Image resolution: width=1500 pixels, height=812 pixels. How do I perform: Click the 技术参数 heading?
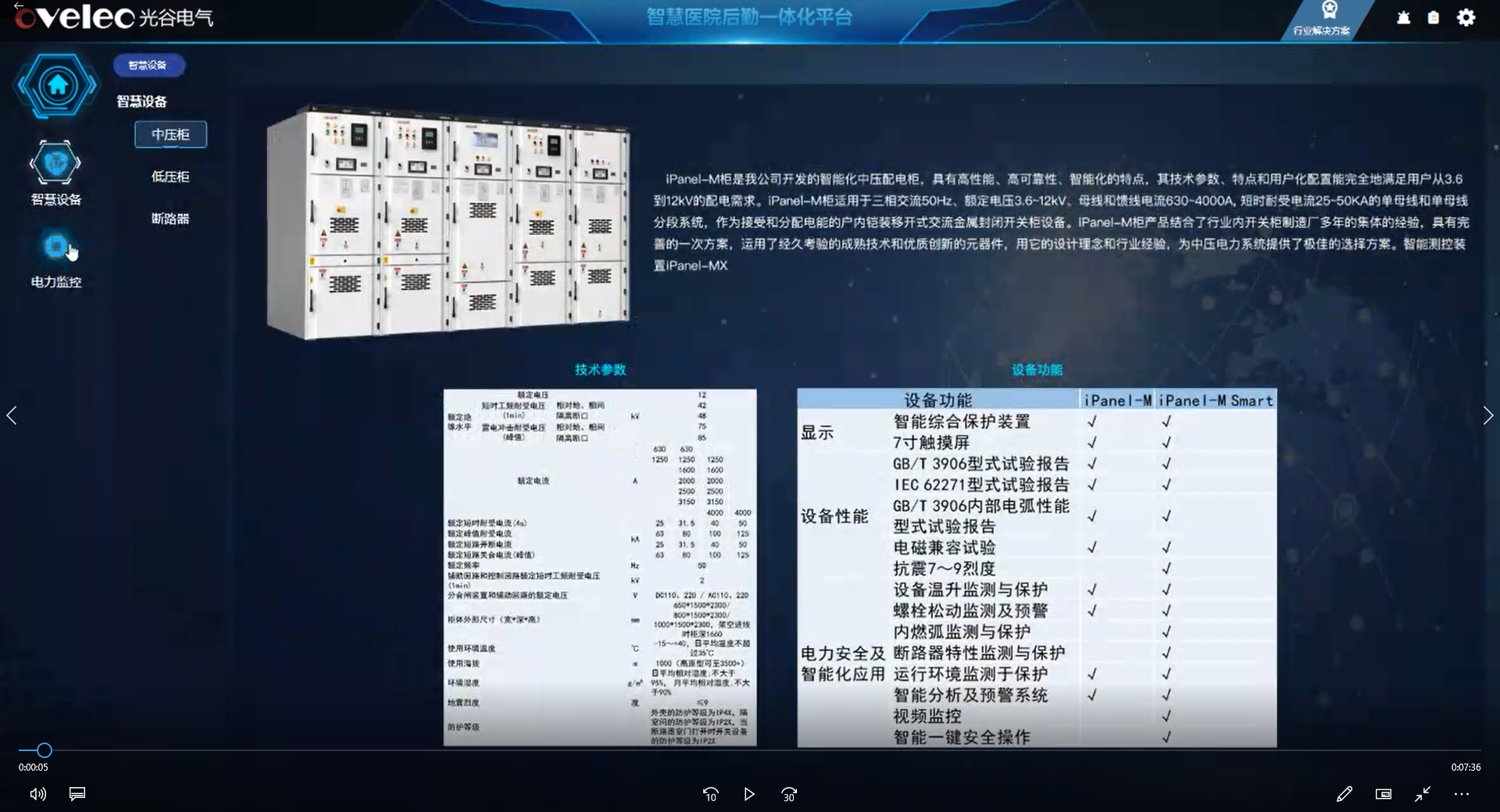click(x=600, y=369)
